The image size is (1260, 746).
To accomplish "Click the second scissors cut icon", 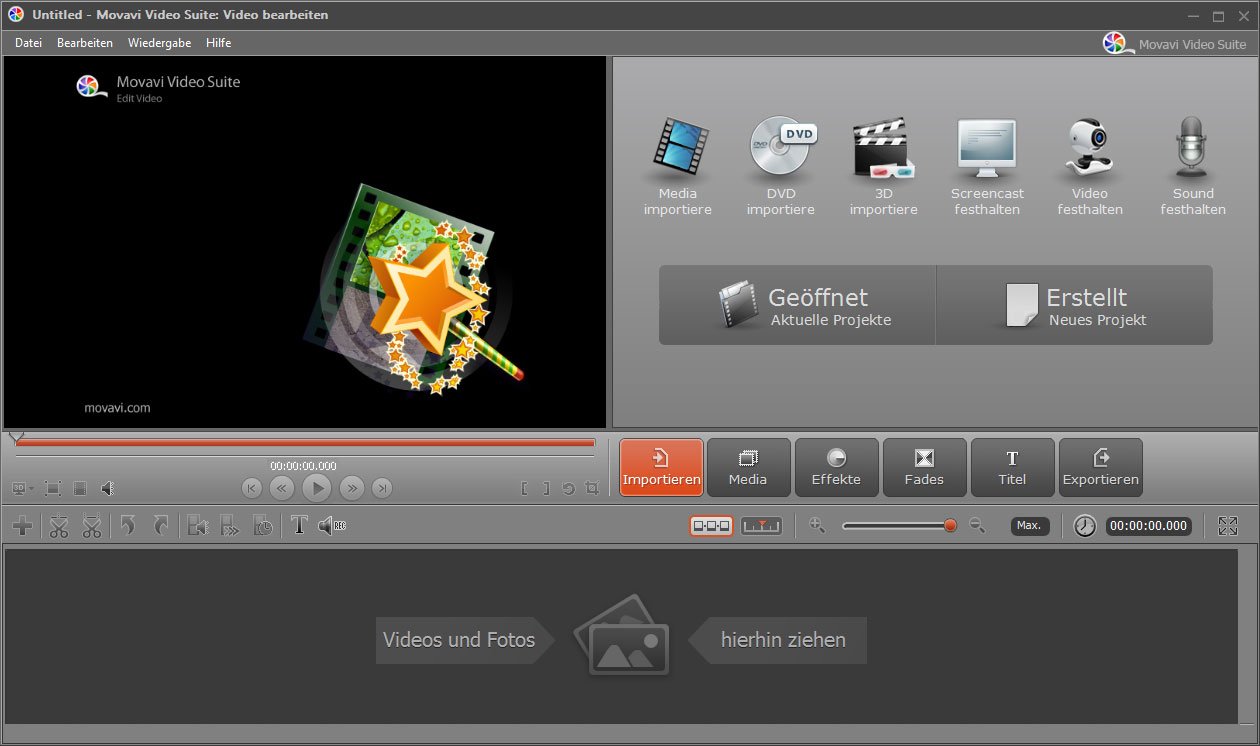I will (x=91, y=526).
